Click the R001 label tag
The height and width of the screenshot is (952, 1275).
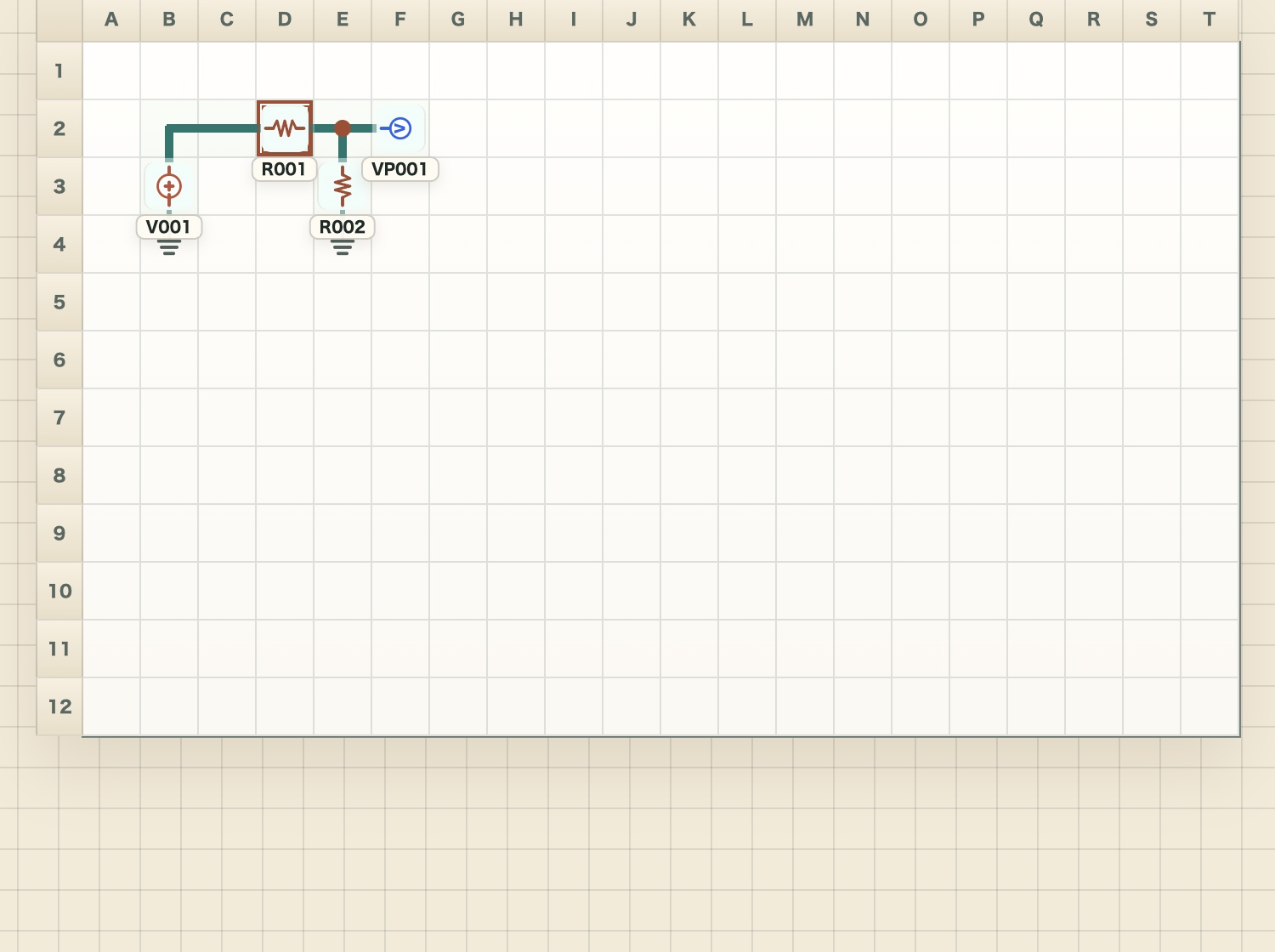point(285,169)
